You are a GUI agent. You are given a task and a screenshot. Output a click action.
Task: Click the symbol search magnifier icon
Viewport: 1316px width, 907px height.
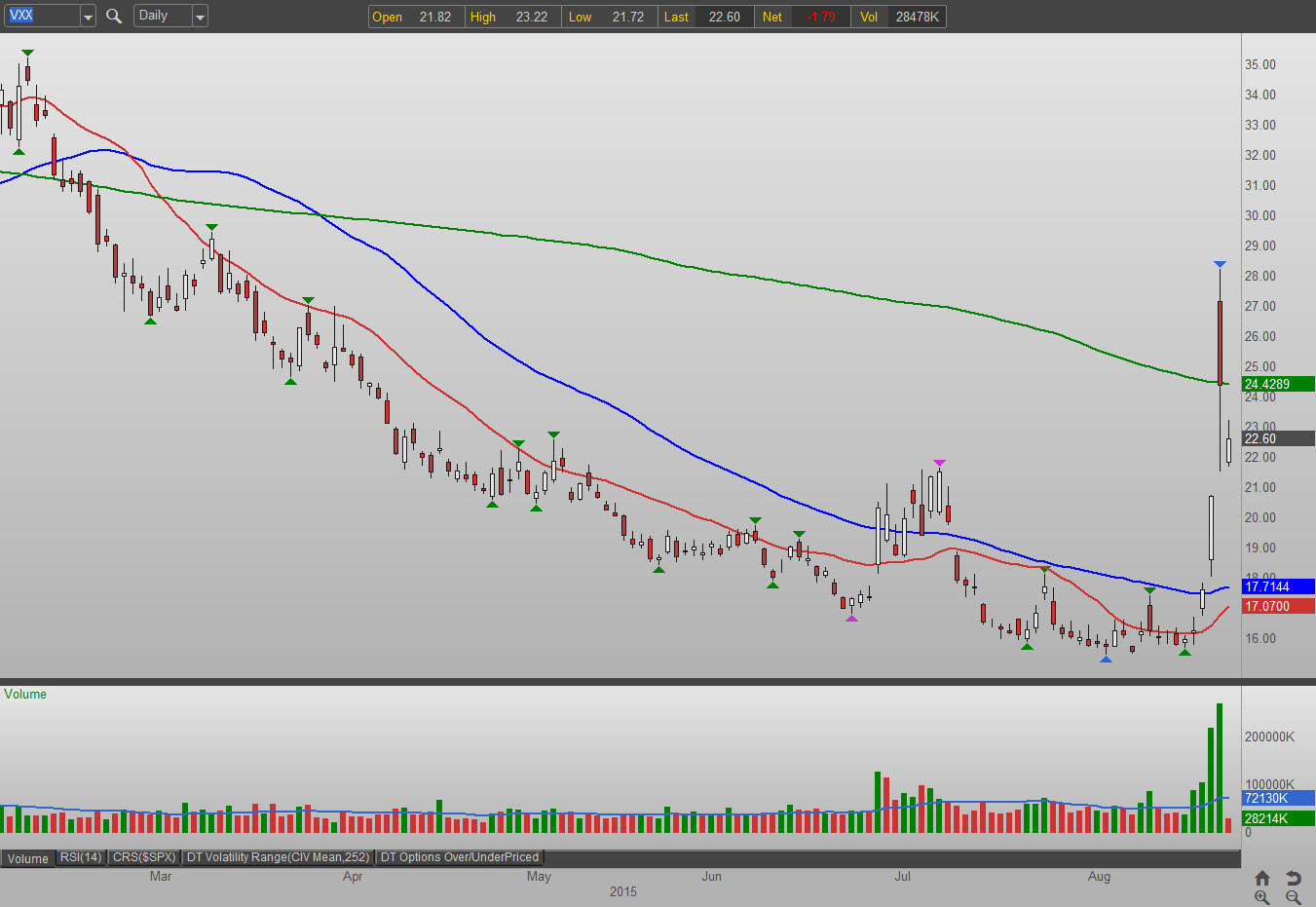(x=114, y=17)
